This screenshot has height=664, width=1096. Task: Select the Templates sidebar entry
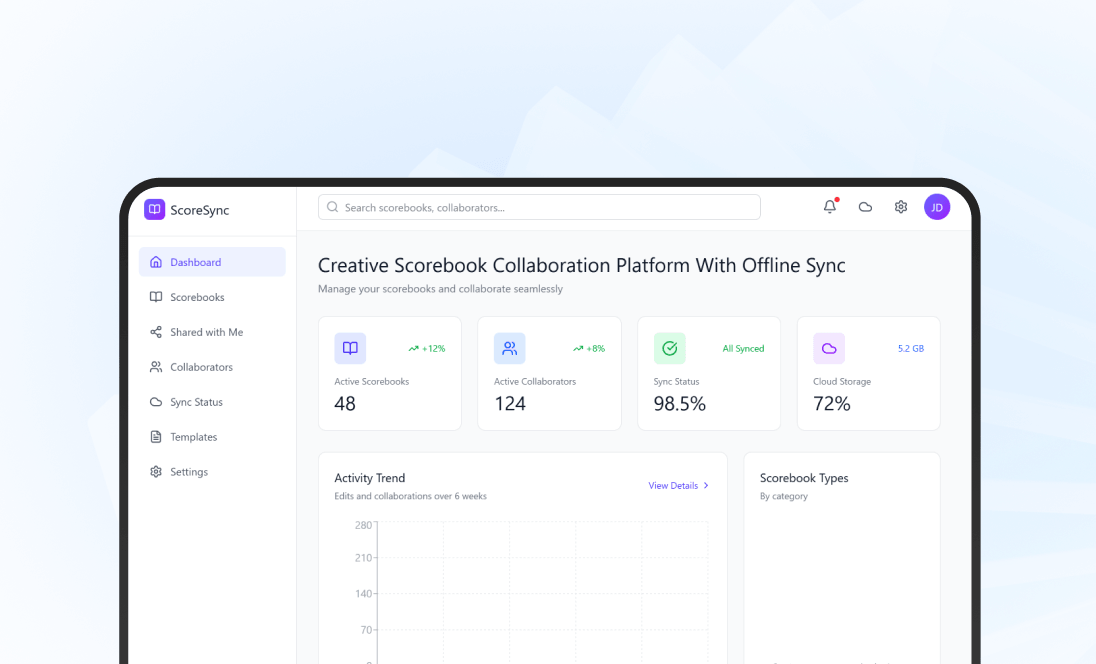(193, 437)
